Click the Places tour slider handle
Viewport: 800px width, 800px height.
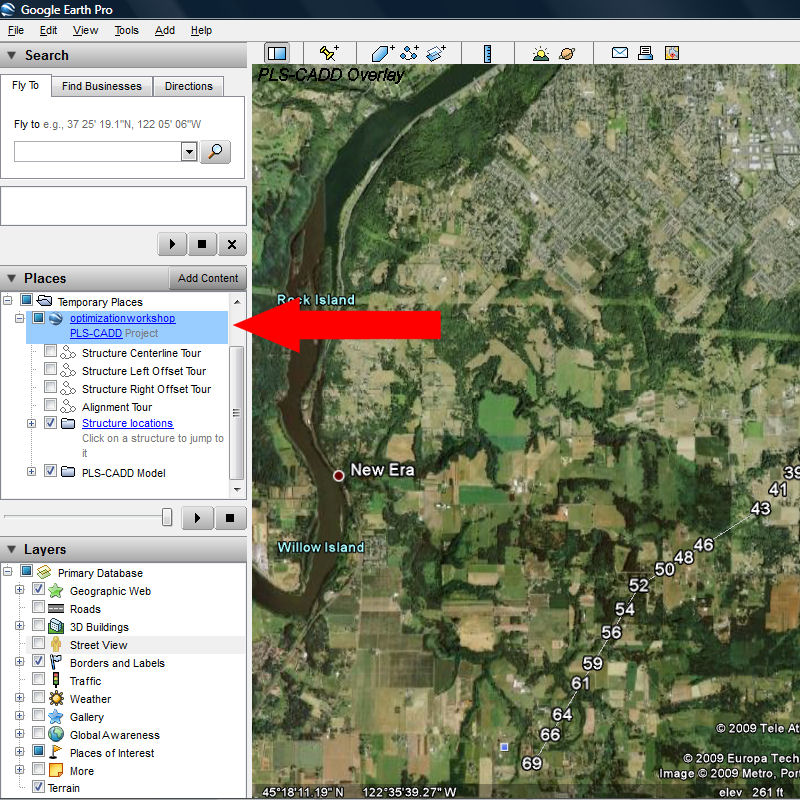tap(167, 517)
